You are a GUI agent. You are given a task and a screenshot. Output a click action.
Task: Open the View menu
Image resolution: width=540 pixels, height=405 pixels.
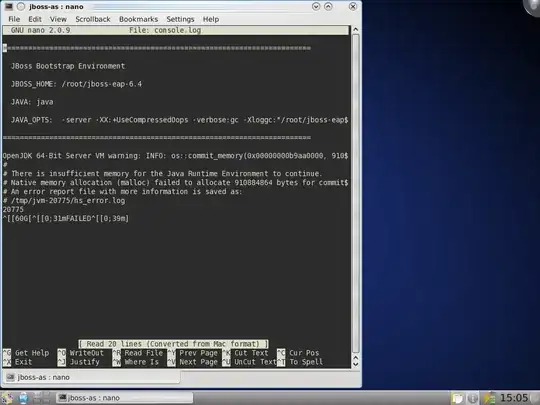click(x=58, y=19)
